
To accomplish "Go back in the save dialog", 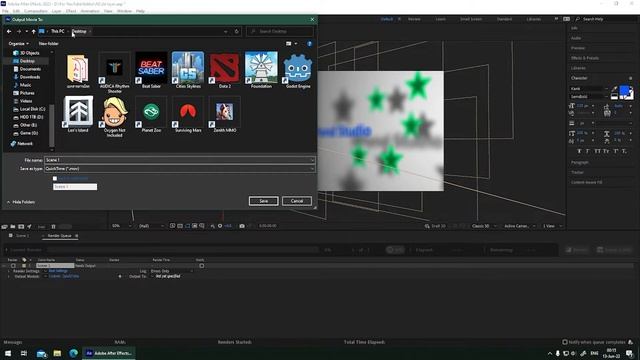I will [9, 31].
